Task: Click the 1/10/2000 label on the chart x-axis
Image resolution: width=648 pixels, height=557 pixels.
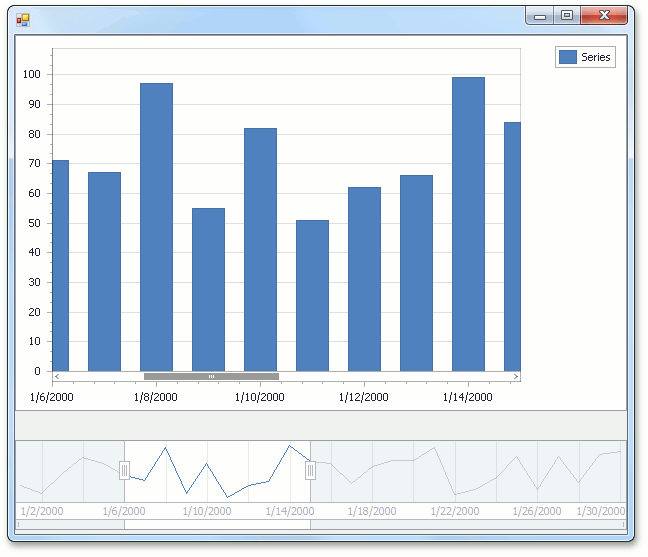Action: [260, 397]
